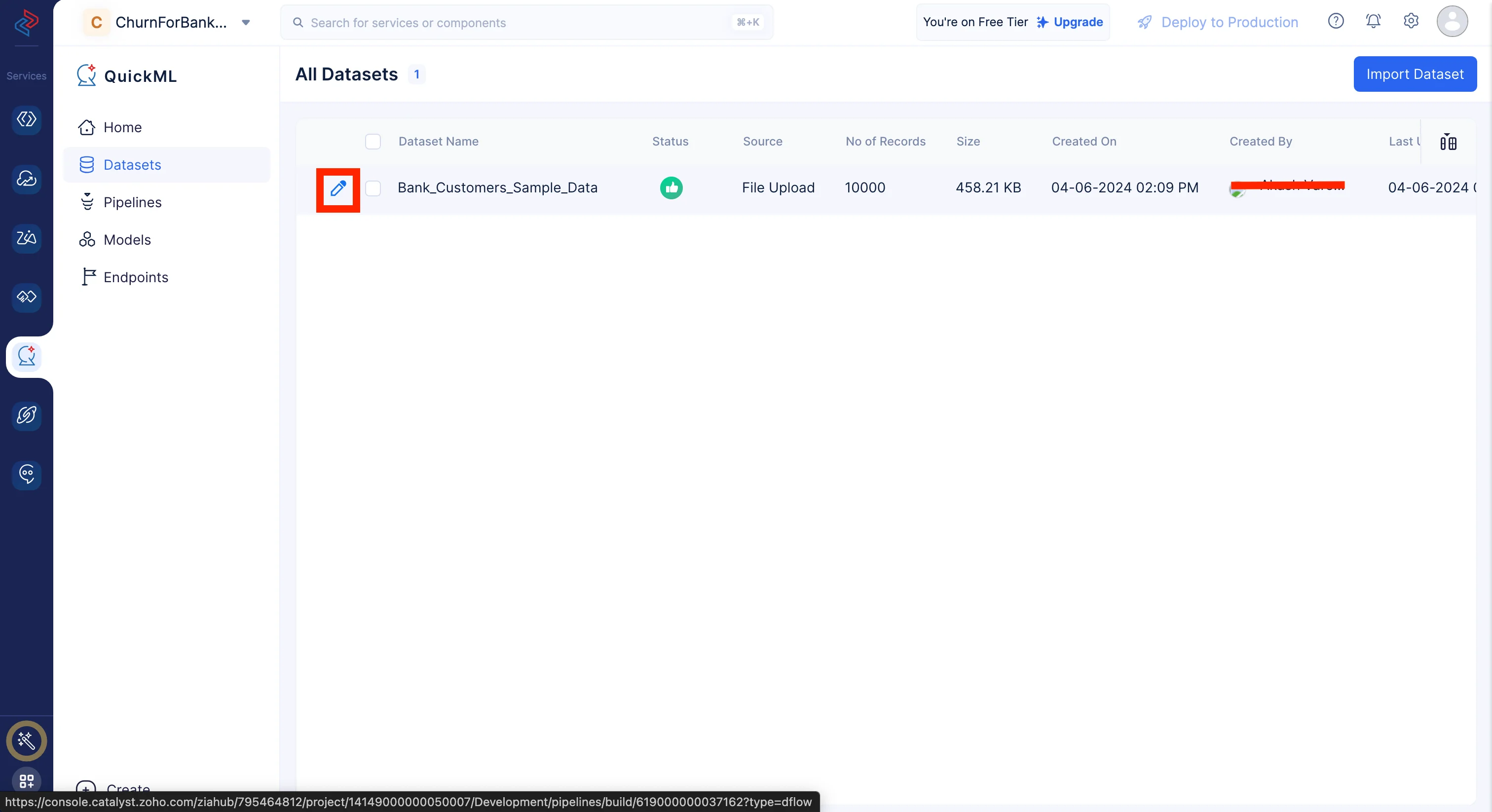This screenshot has width=1492, height=812.
Task: Open Endpoints in the sidebar
Action: tap(136, 277)
